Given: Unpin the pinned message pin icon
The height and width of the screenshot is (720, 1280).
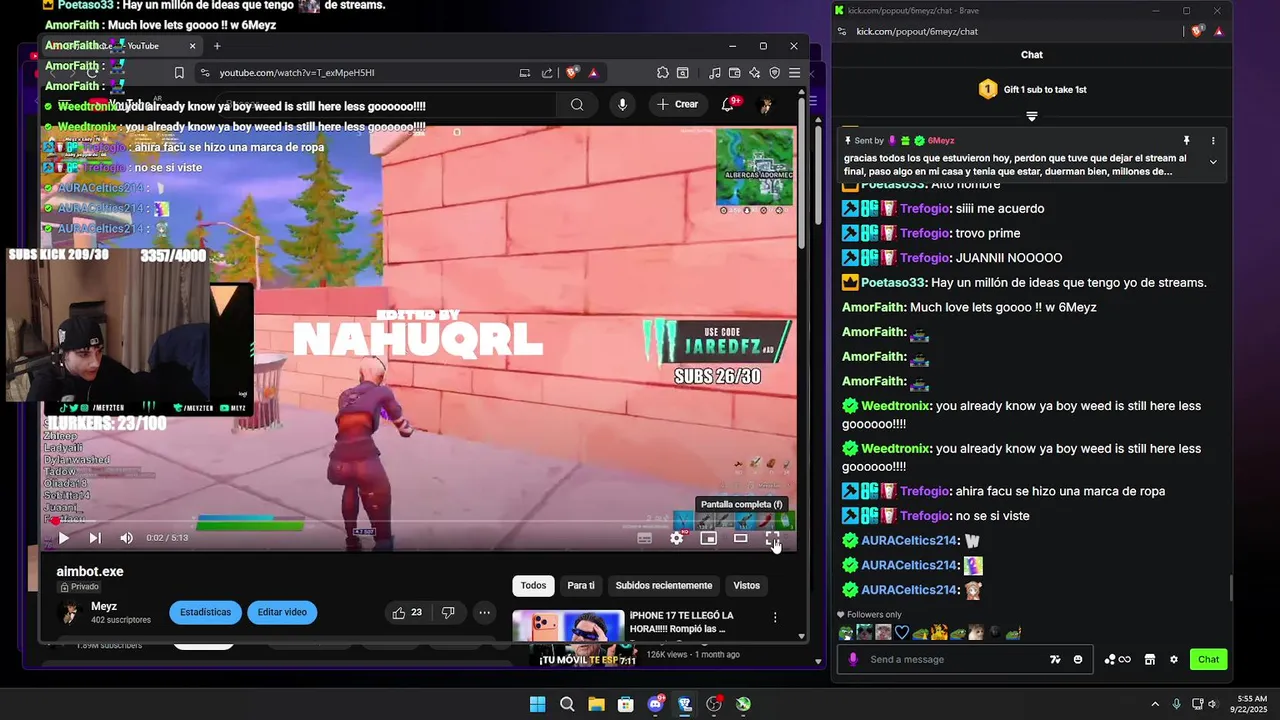Looking at the screenshot, I should tap(1186, 141).
